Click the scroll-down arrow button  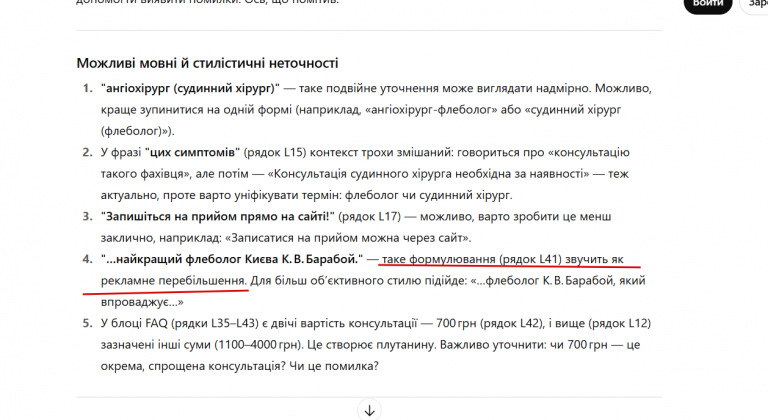click(369, 410)
